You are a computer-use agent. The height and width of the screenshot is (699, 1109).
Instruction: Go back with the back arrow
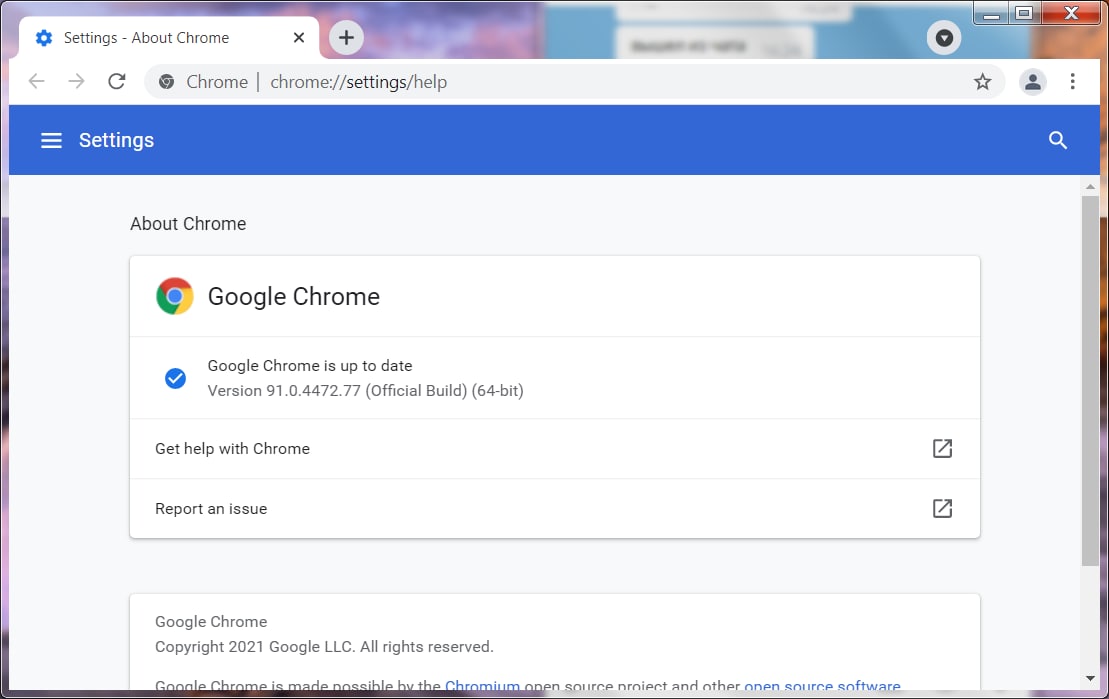37,81
